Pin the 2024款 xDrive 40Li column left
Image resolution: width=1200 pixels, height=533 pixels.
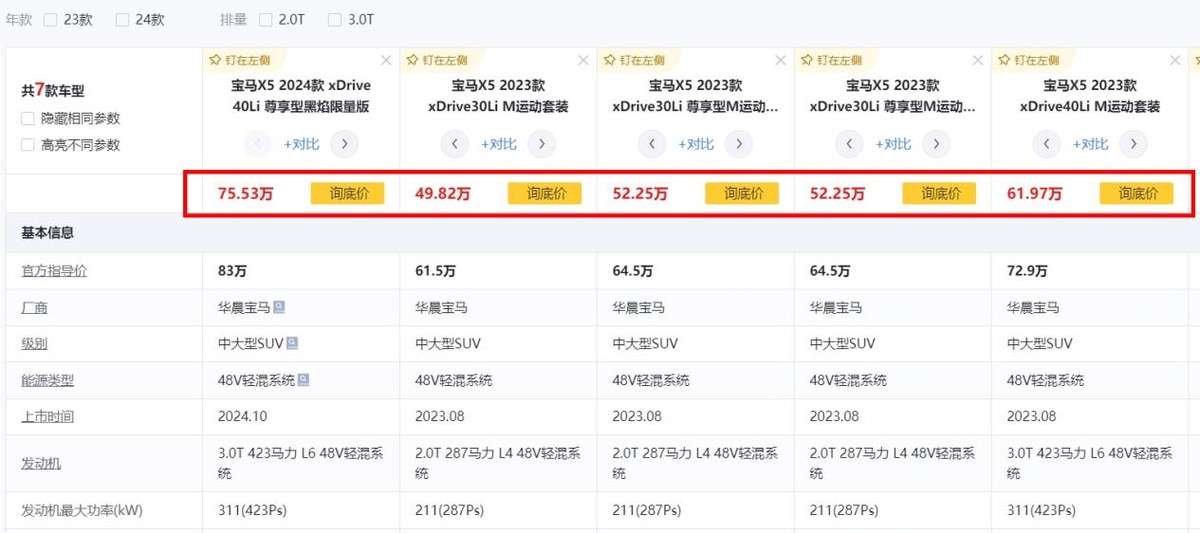pos(238,60)
